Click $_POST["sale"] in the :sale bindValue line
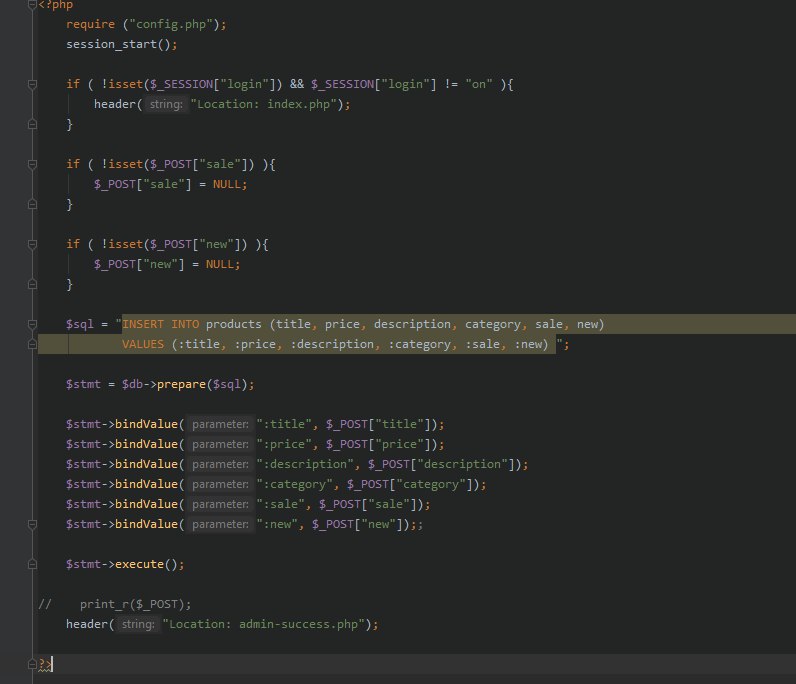Viewport: 796px width, 684px height. click(x=368, y=504)
